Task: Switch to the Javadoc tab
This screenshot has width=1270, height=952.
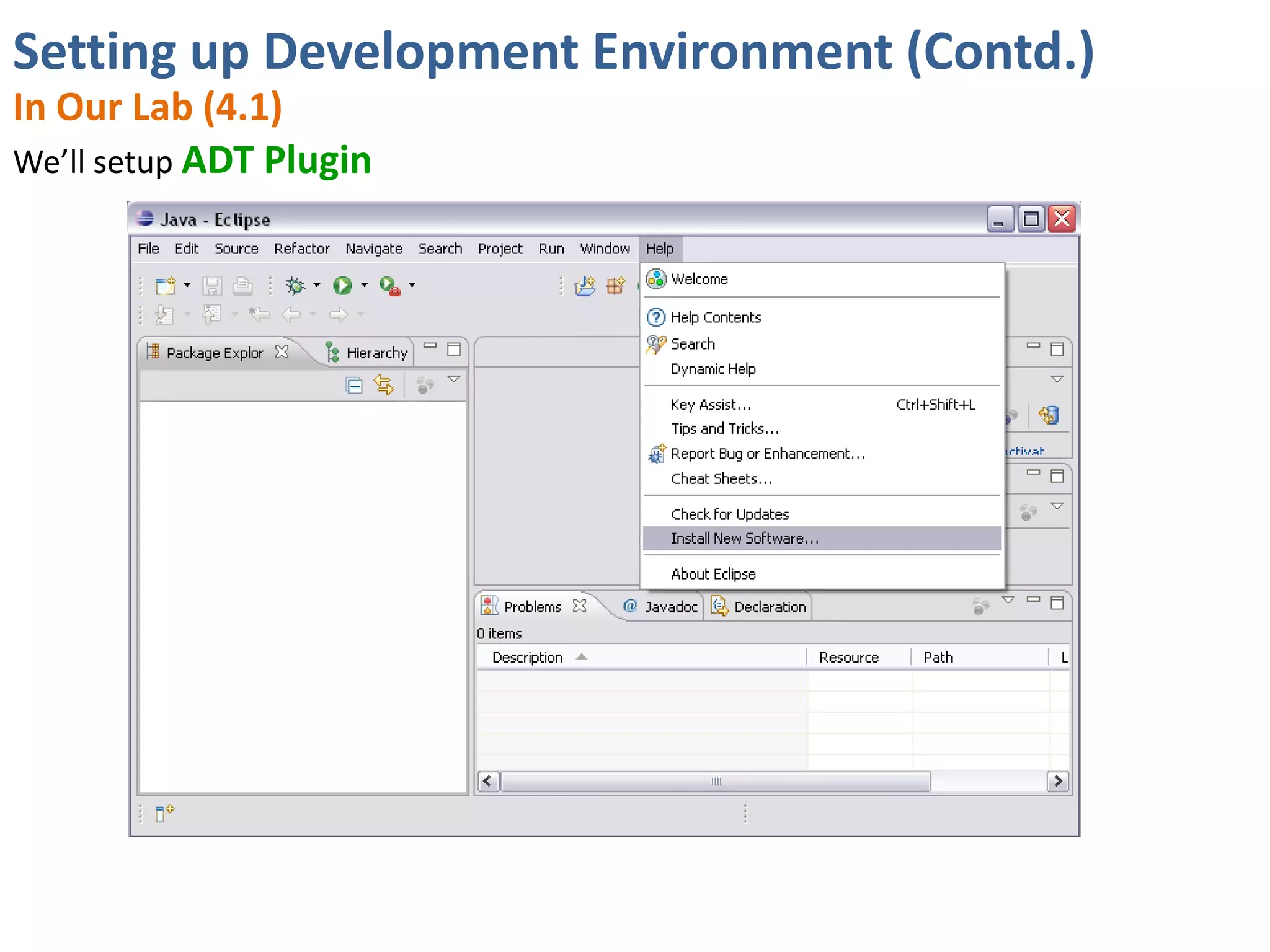Action: click(660, 606)
